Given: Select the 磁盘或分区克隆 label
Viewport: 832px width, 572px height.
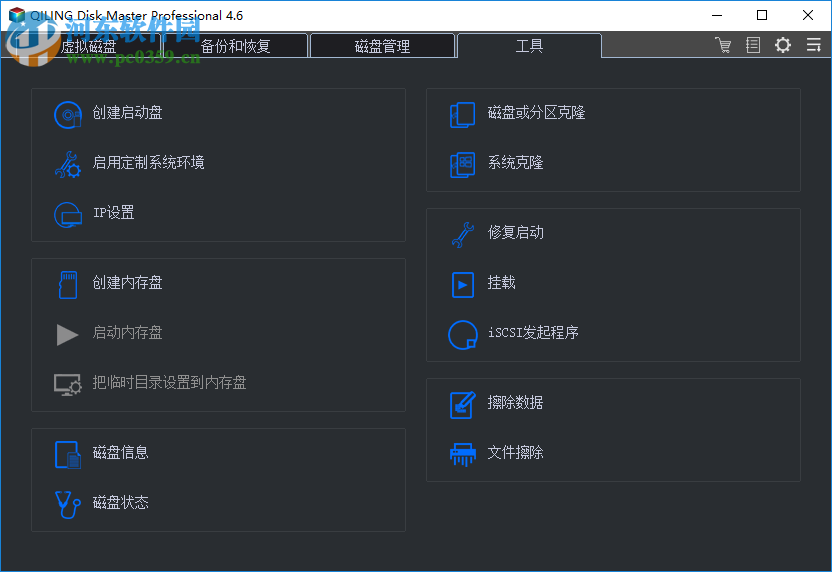Looking at the screenshot, I should pos(536,112).
